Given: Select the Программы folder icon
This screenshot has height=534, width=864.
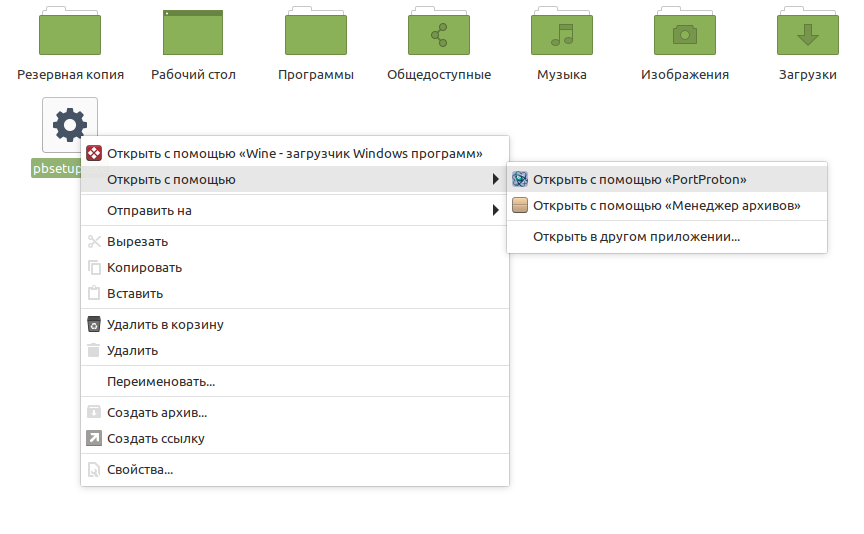Looking at the screenshot, I should tap(316, 31).
